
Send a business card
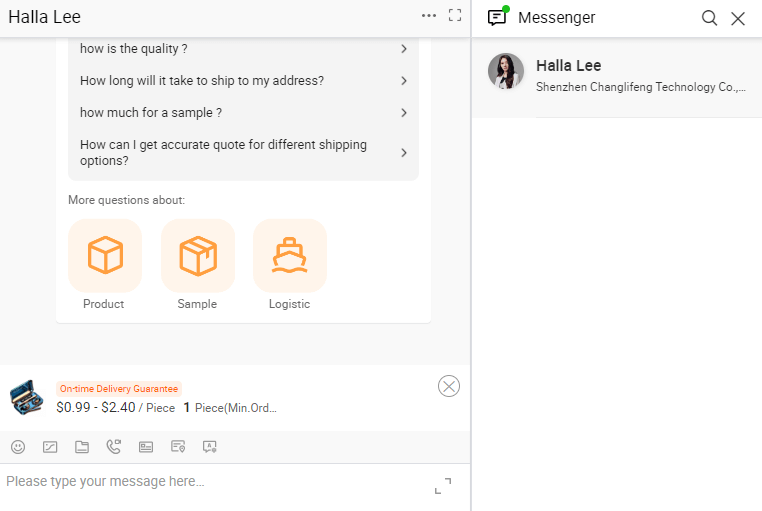(x=146, y=447)
